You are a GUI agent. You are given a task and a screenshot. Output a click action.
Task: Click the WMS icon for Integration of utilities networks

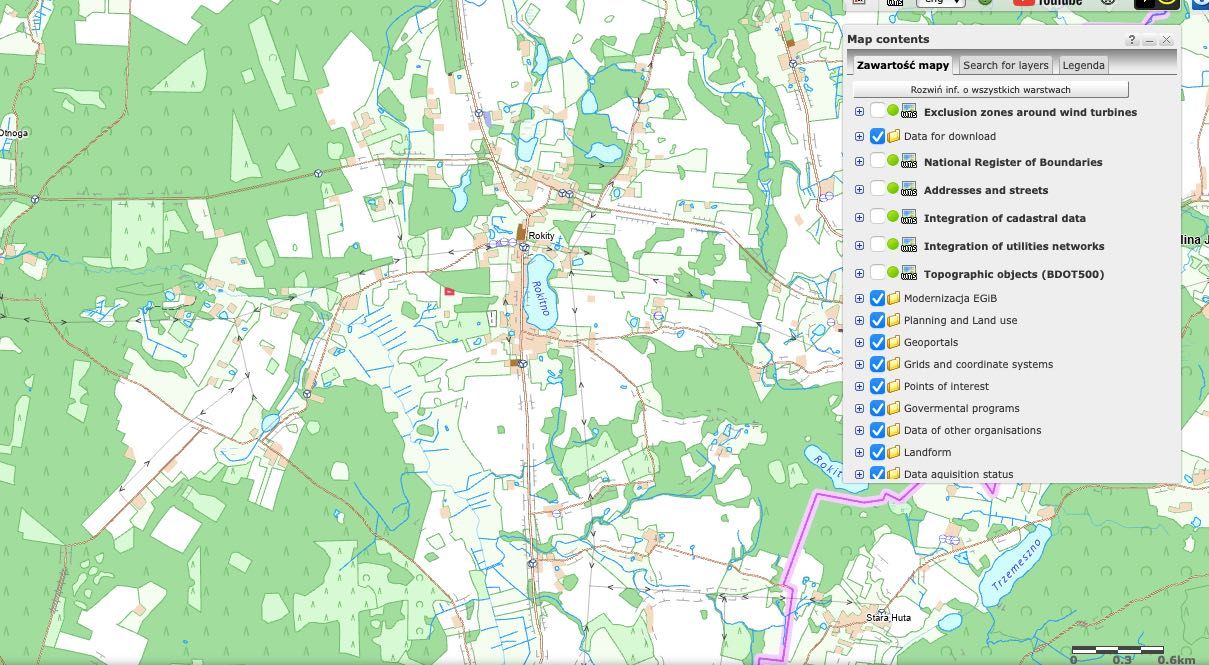pyautogui.click(x=909, y=245)
